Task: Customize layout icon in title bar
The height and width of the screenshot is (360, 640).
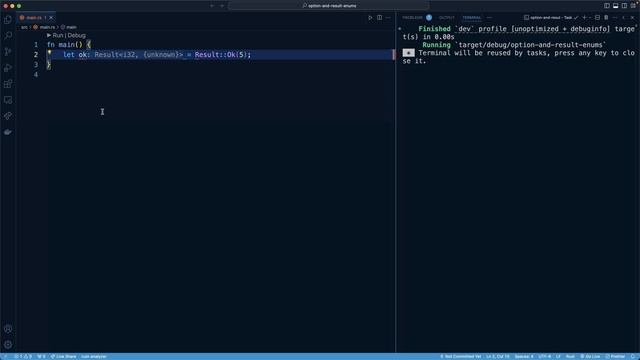Action: click(633, 6)
